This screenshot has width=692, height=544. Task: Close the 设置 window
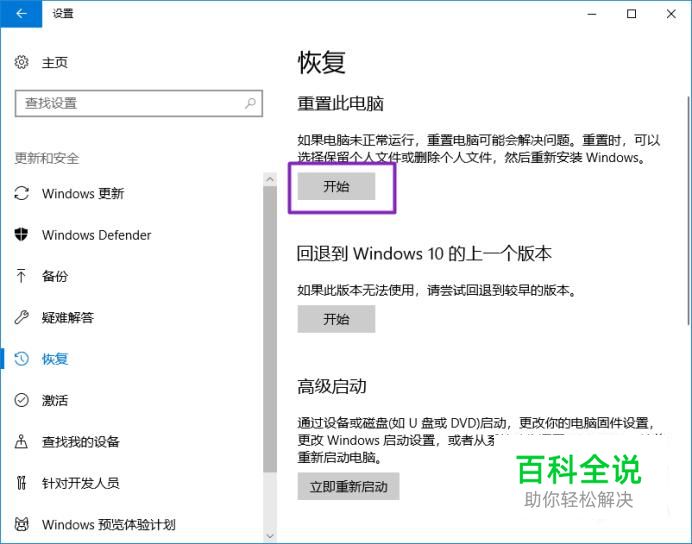tap(671, 14)
